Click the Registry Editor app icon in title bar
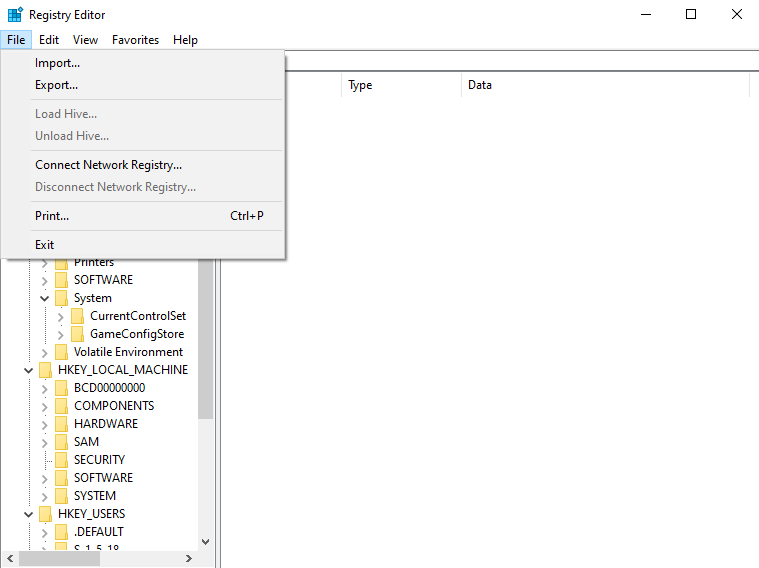This screenshot has height=568, width=759. 15,15
